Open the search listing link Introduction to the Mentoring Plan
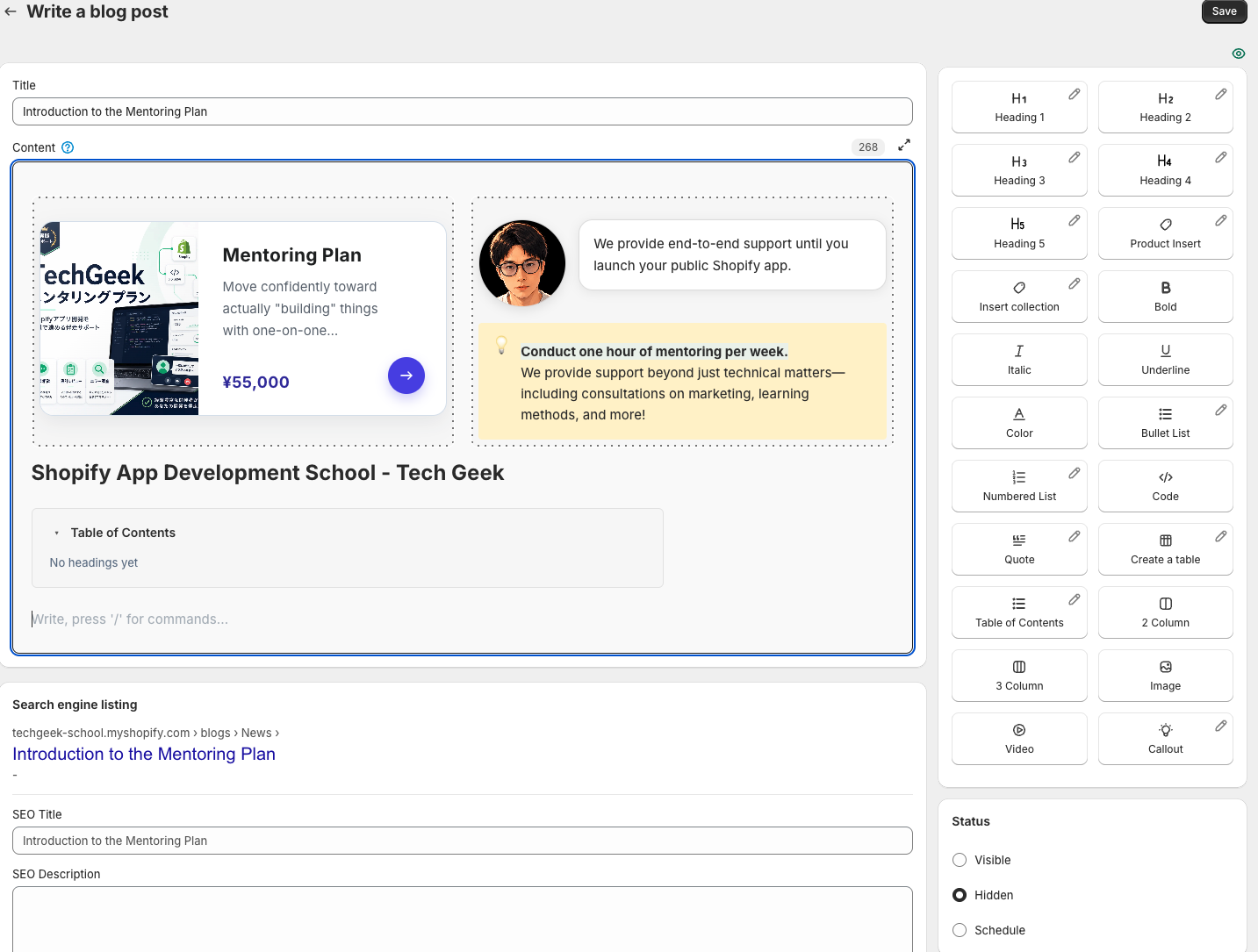 click(144, 754)
